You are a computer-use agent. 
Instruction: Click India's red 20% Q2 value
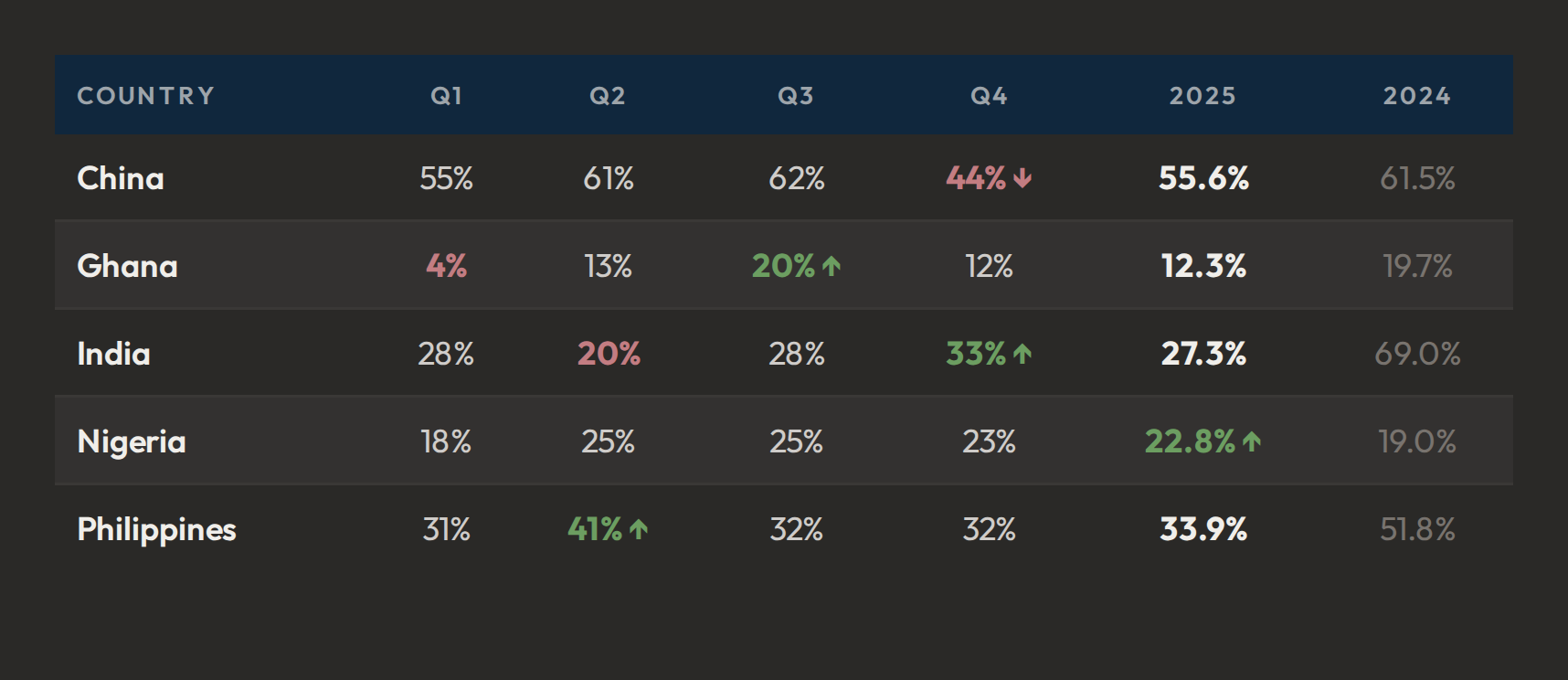pyautogui.click(x=609, y=354)
